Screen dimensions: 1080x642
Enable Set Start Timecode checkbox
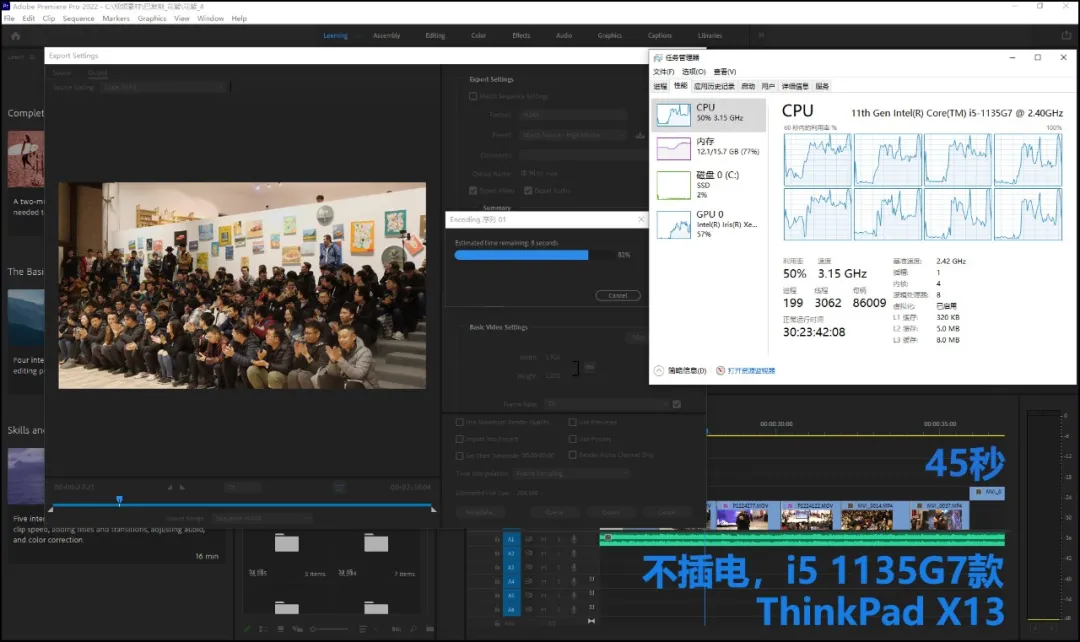[459, 456]
